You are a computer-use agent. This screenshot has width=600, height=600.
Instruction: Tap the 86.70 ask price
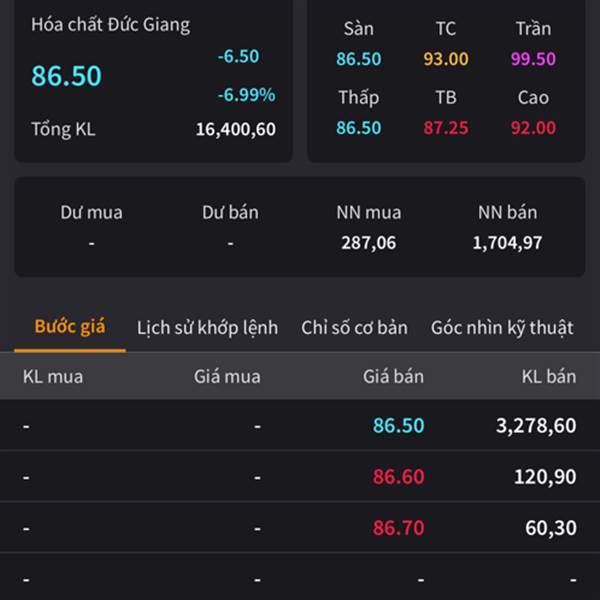click(398, 528)
